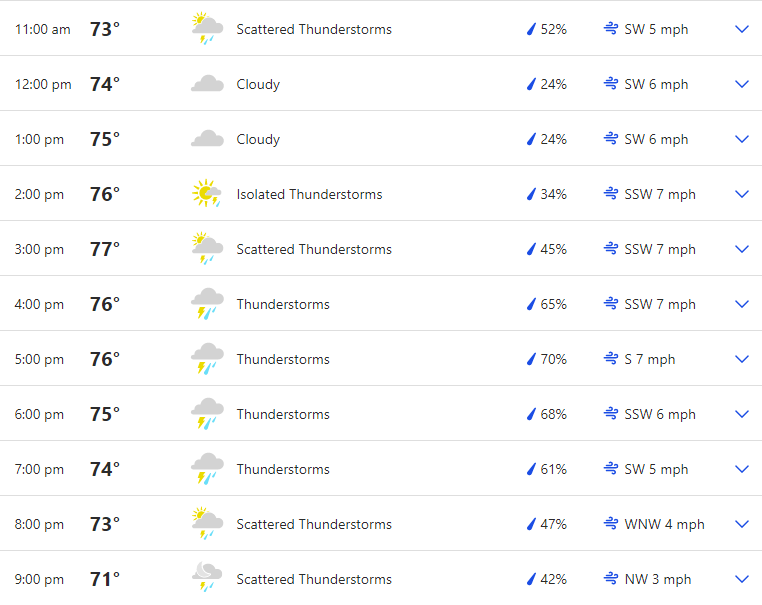Click the SSW 6 mph wind text
The image size is (762, 605).
click(x=660, y=414)
